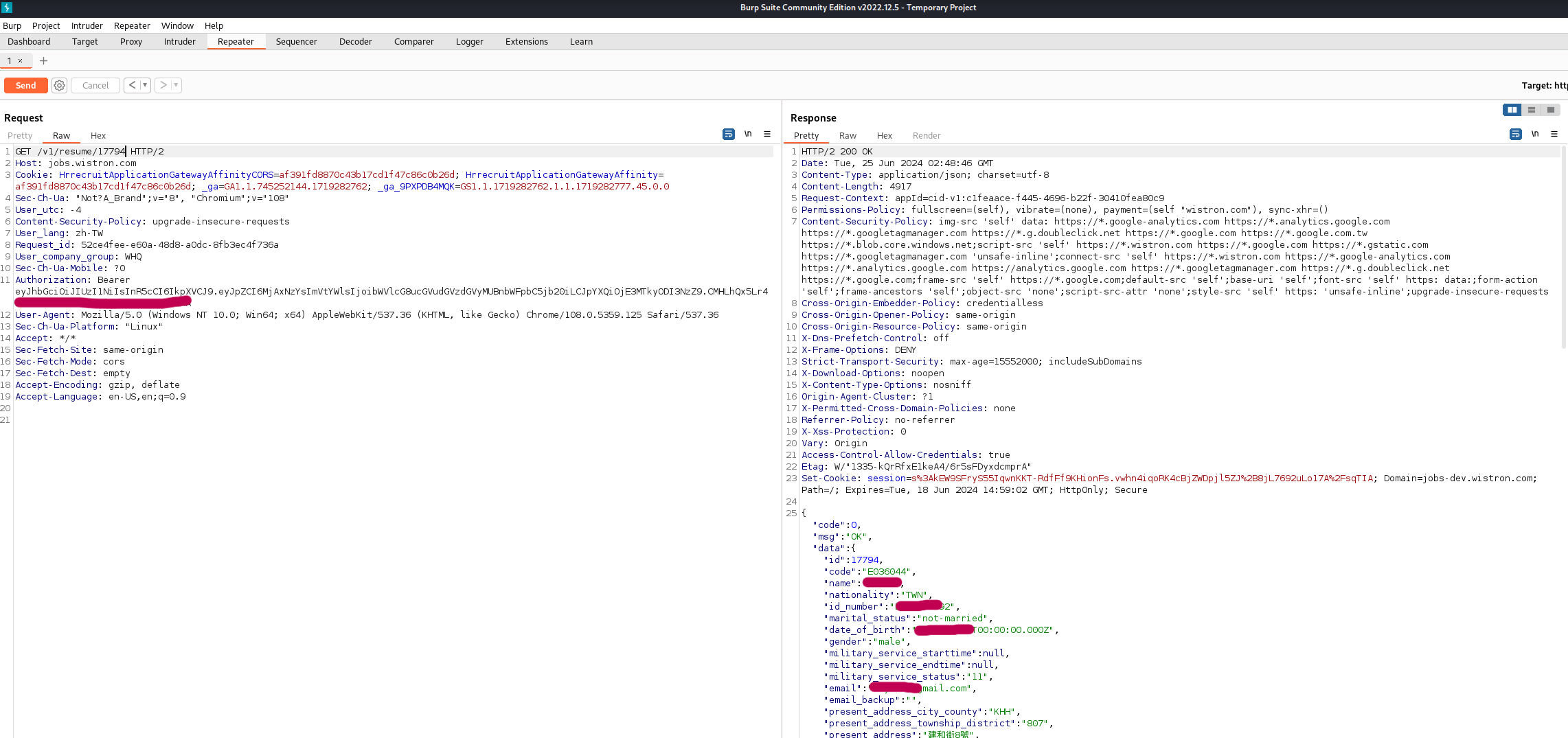
Task: Click the Request_id header line
Action: 147,244
